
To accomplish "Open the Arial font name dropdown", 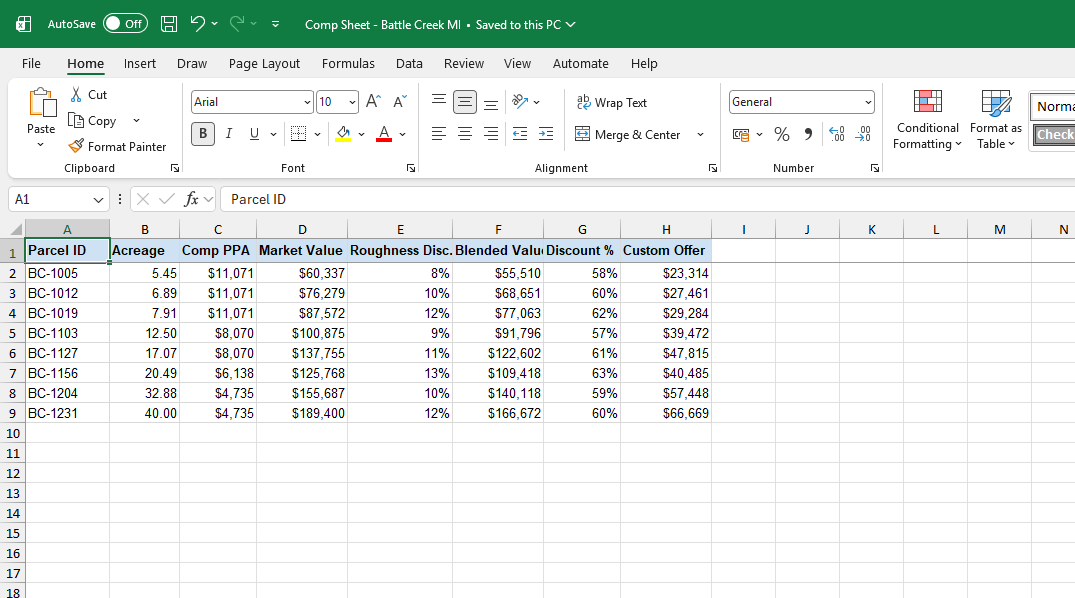I will pos(307,102).
